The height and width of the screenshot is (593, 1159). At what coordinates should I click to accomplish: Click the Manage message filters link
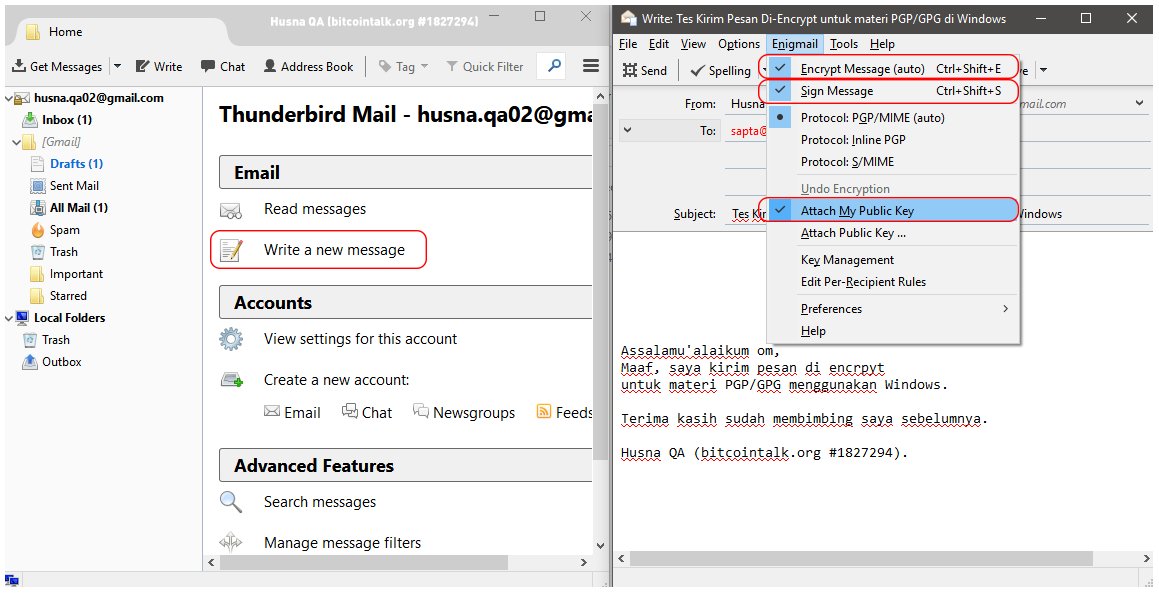(342, 543)
